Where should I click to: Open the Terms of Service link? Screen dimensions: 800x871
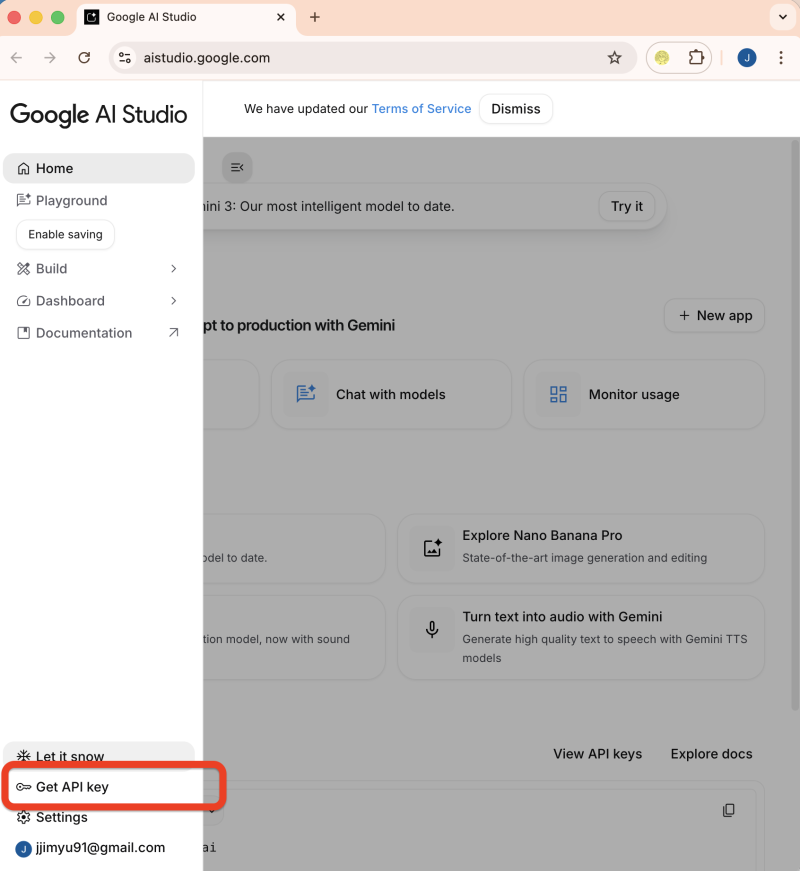421,109
